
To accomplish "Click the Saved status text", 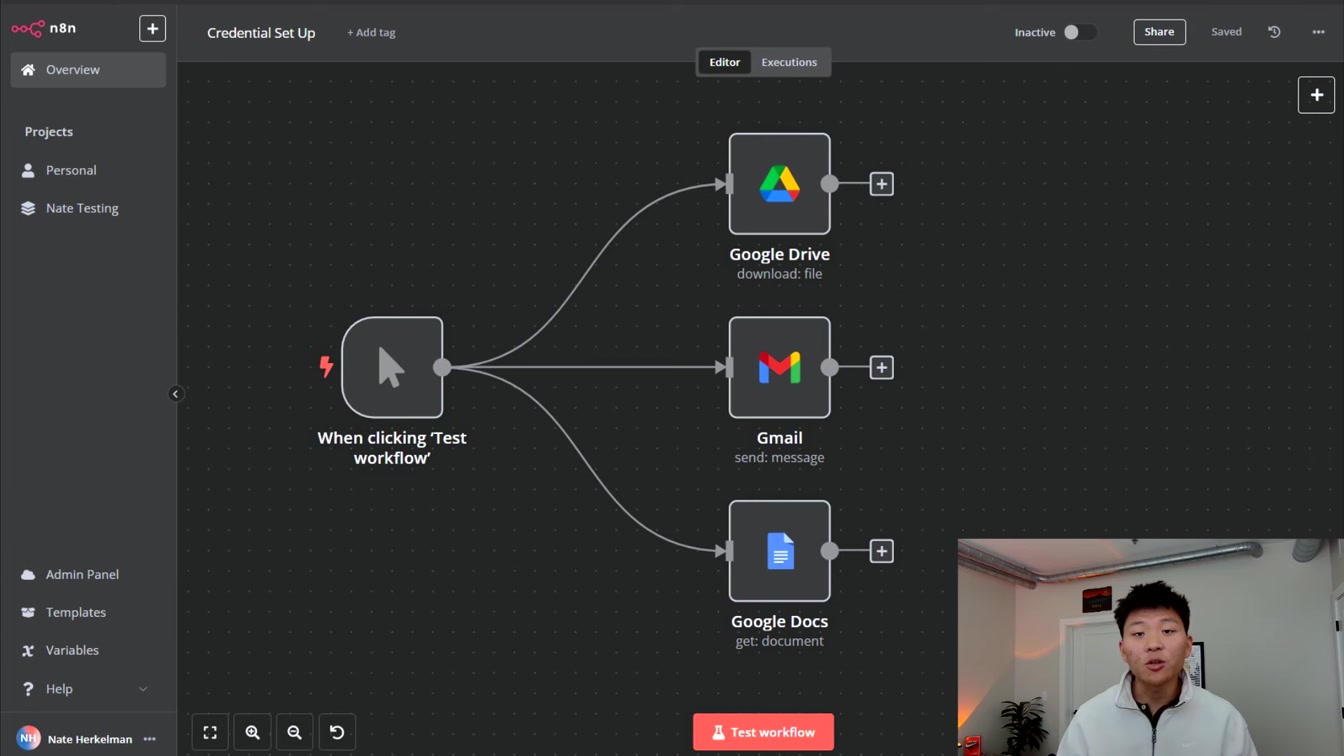I will tap(1226, 32).
